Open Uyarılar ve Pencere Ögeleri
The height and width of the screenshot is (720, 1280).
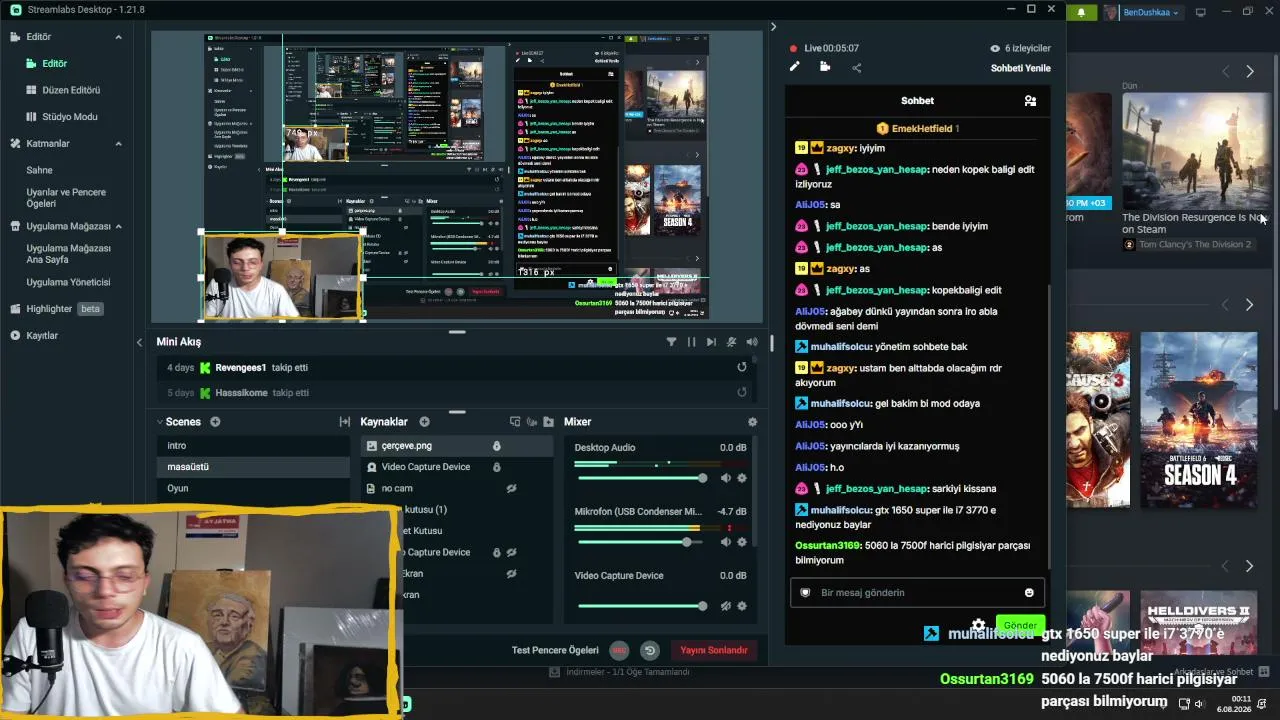(x=66, y=198)
